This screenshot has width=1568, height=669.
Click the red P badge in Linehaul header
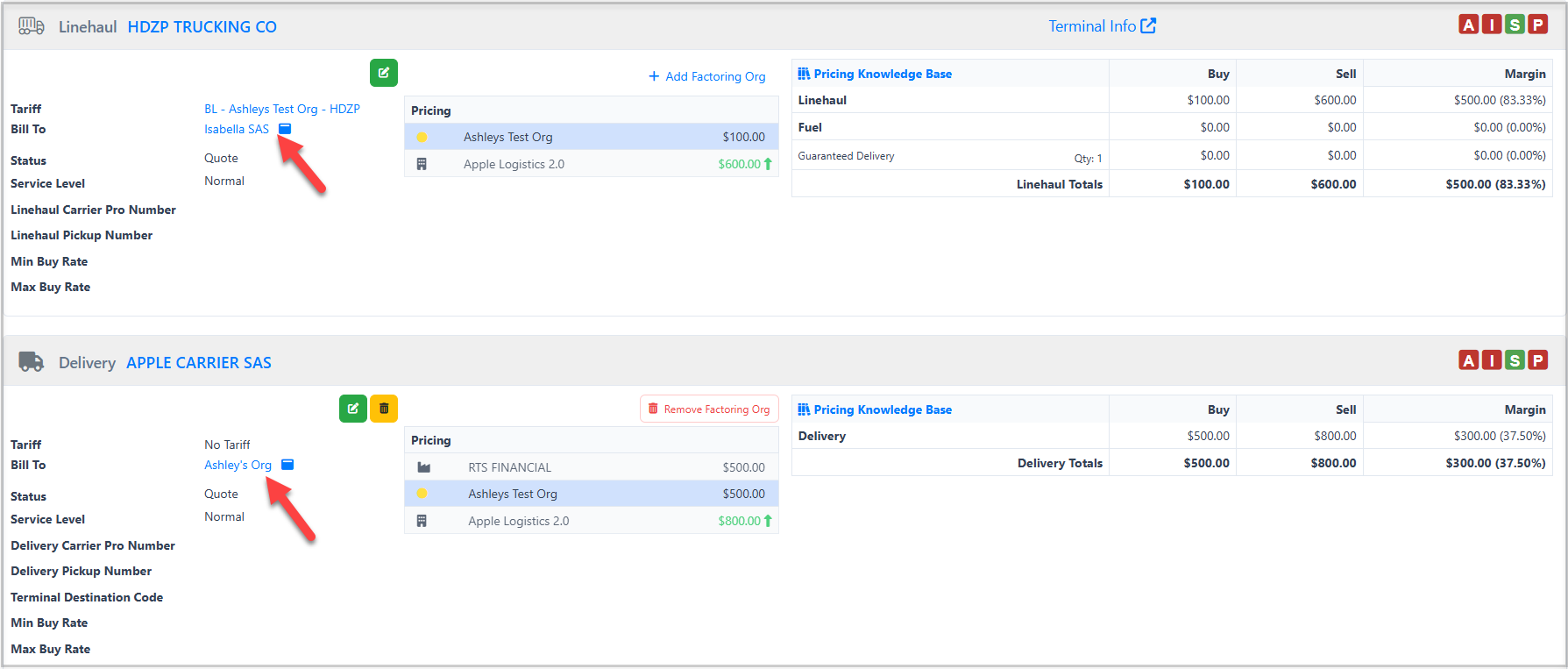pos(1537,25)
